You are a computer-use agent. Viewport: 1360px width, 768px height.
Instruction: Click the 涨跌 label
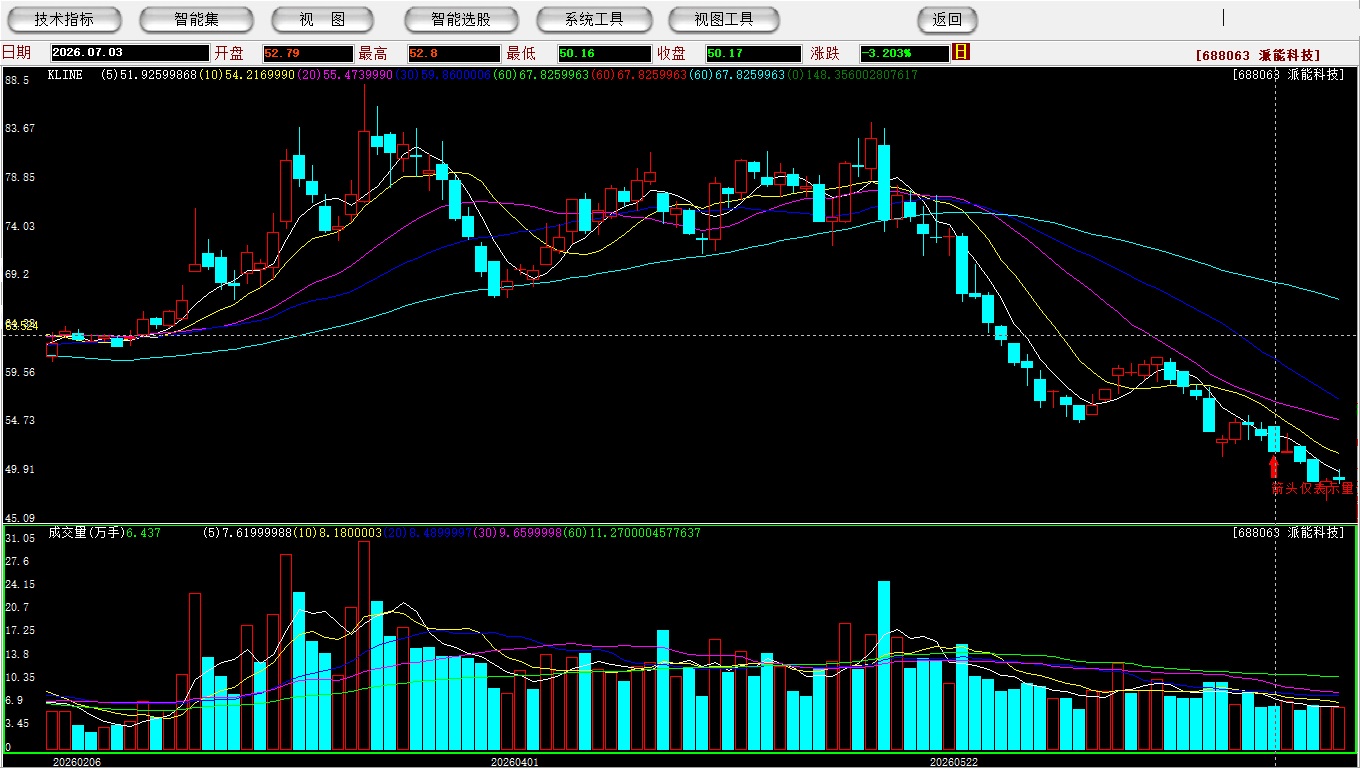coord(826,53)
